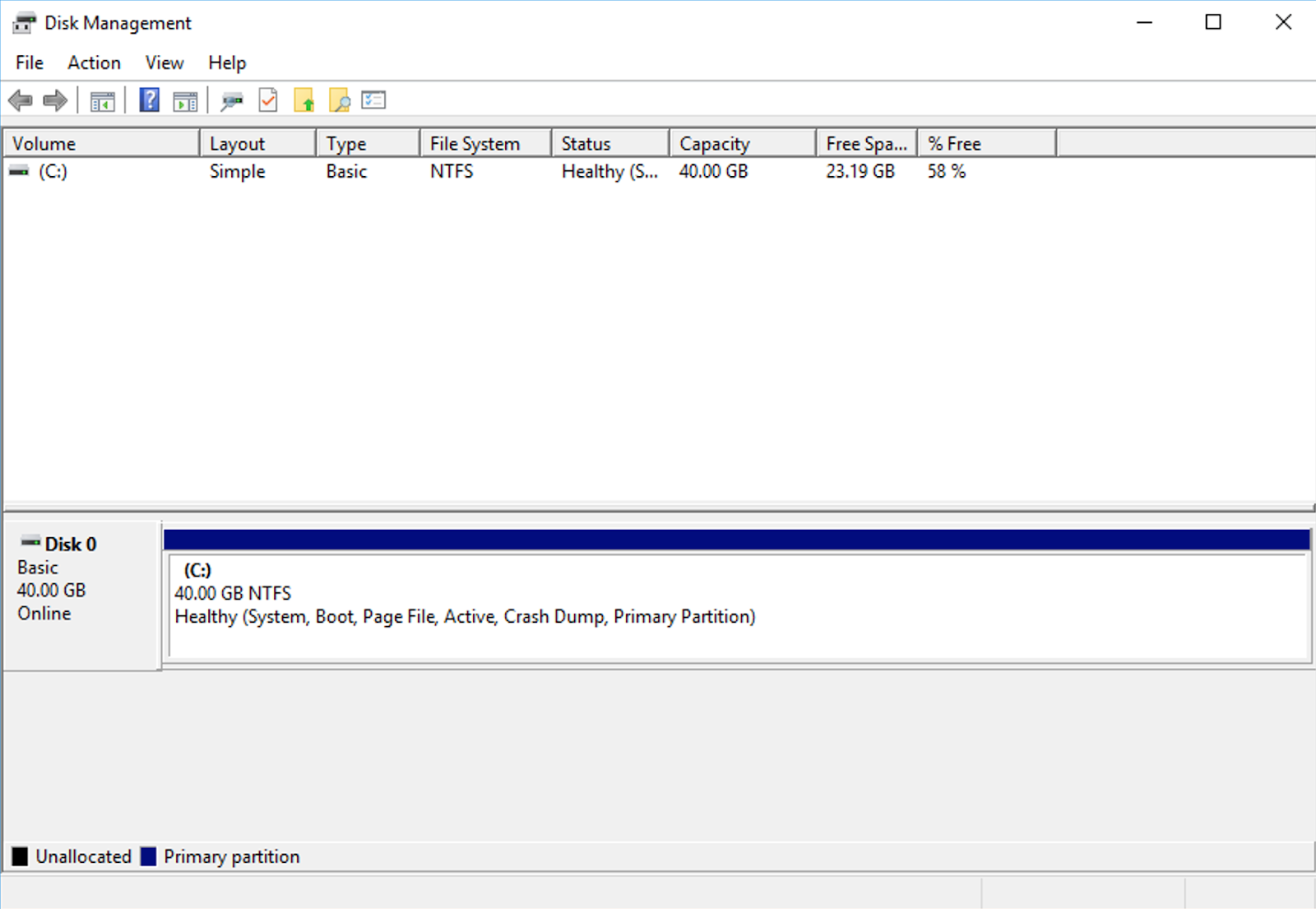Viewport: 1316px width, 909px height.
Task: Click the checklist window icon in the toolbar
Action: click(x=373, y=100)
